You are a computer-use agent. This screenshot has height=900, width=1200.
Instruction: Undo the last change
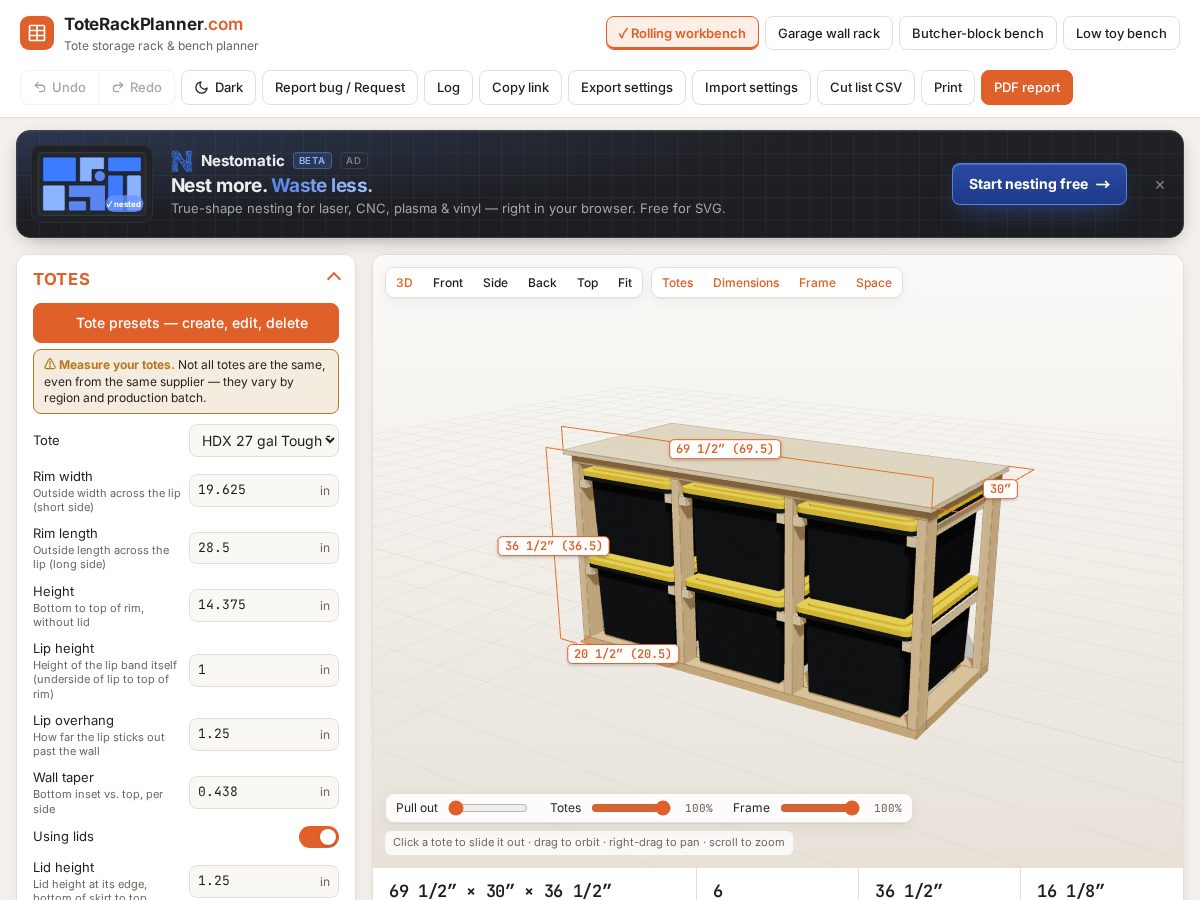coord(60,87)
